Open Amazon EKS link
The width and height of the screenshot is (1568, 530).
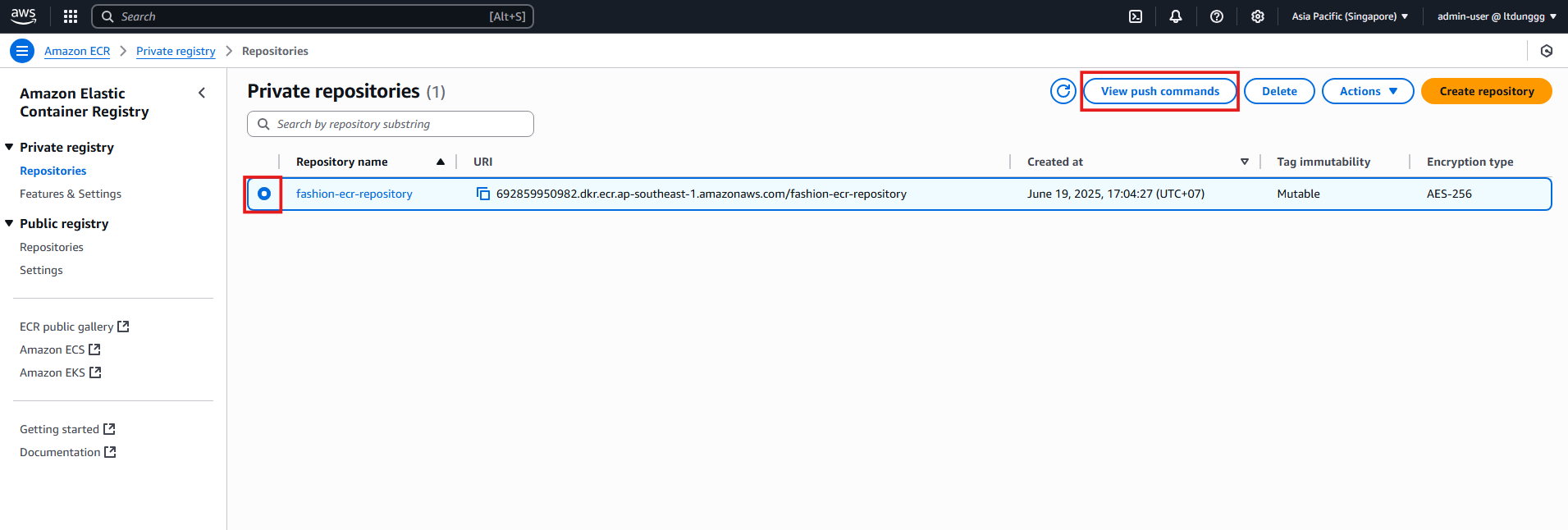53,372
